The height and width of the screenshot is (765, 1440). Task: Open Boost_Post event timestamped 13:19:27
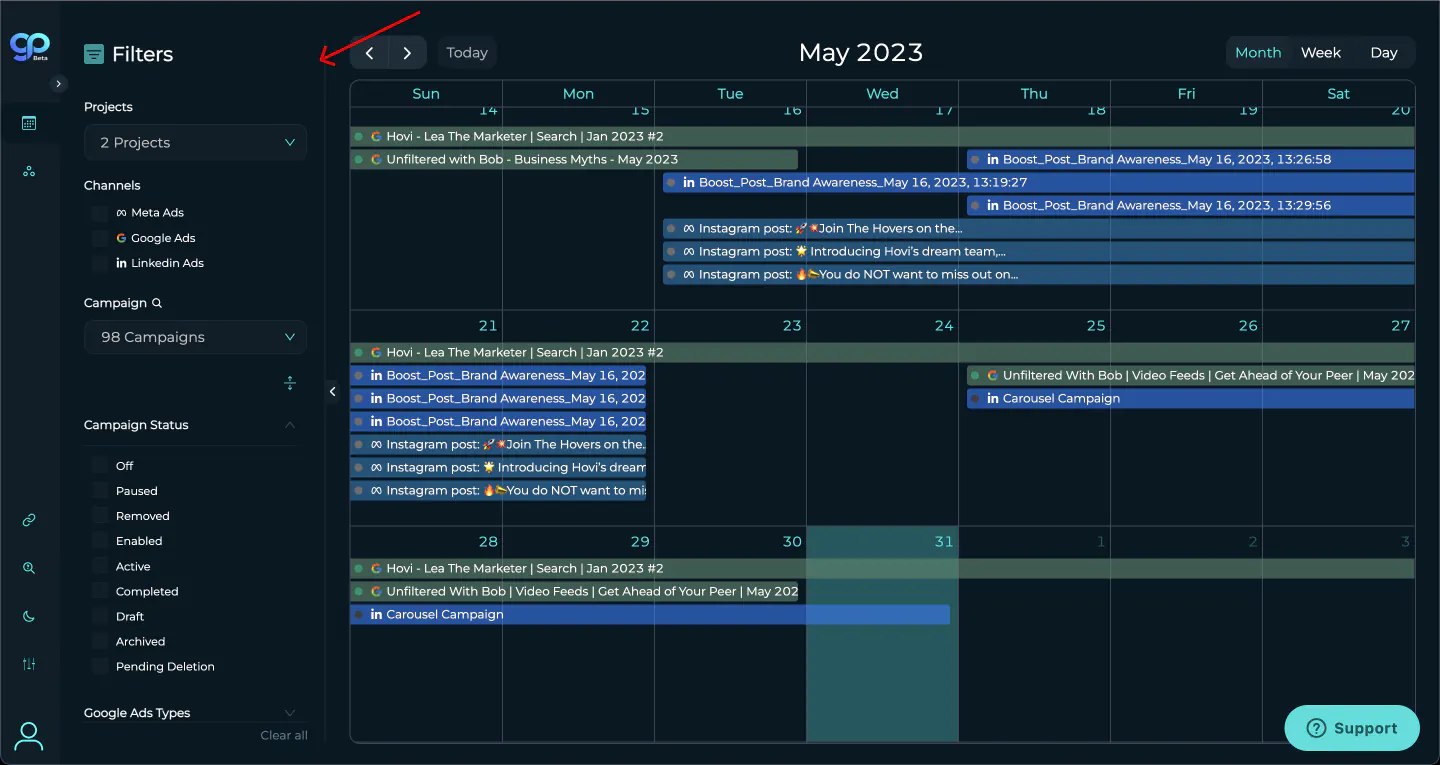pos(1039,182)
